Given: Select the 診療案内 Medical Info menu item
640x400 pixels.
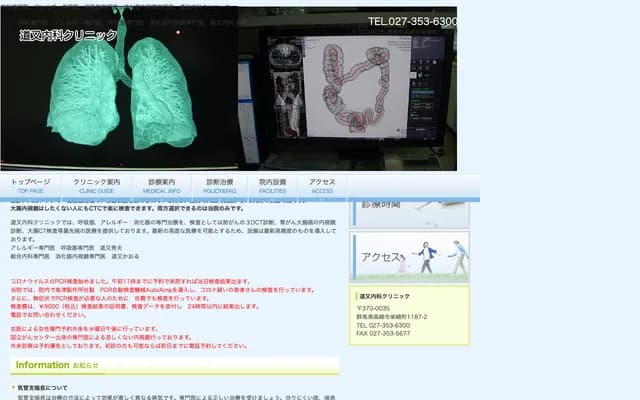Looking at the screenshot, I should pyautogui.click(x=162, y=186).
